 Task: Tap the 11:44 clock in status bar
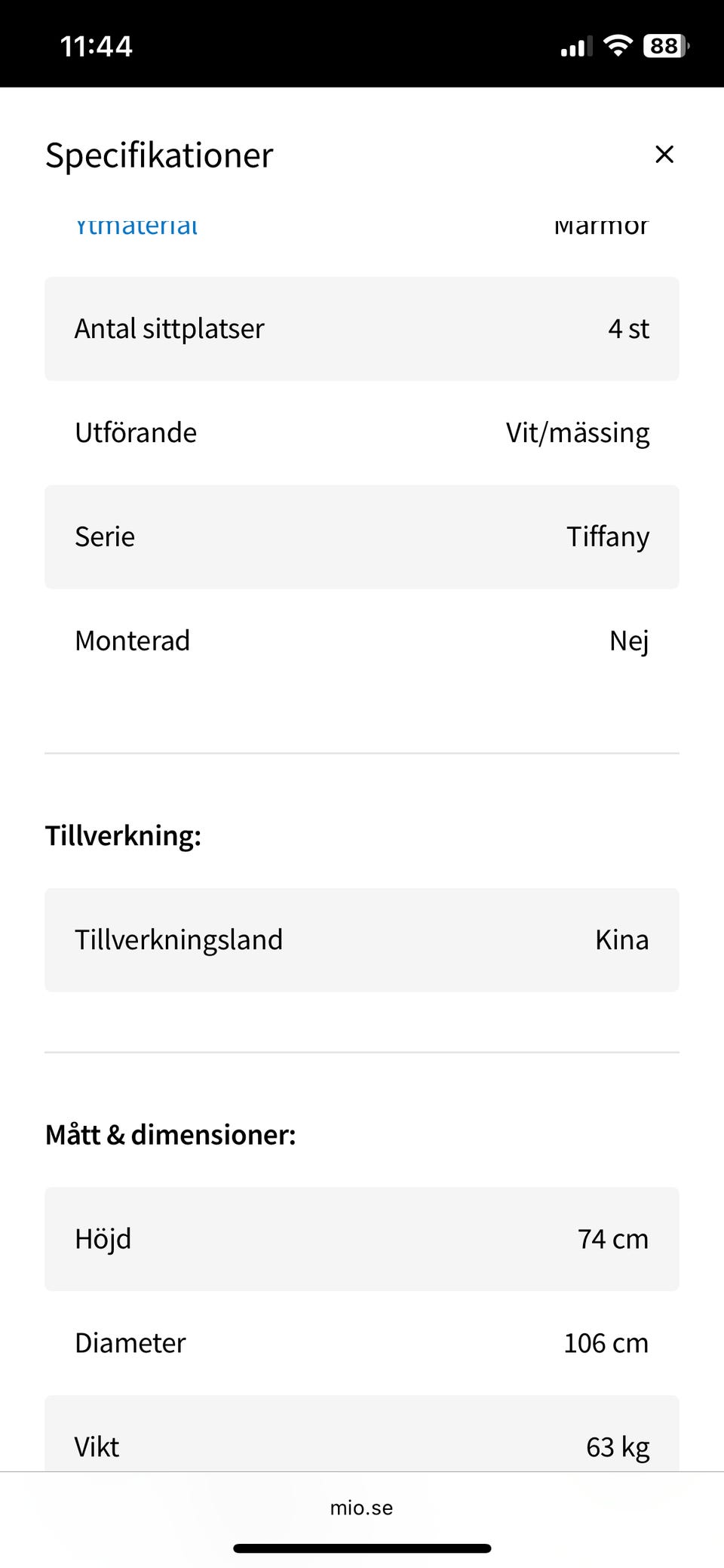[x=97, y=47]
